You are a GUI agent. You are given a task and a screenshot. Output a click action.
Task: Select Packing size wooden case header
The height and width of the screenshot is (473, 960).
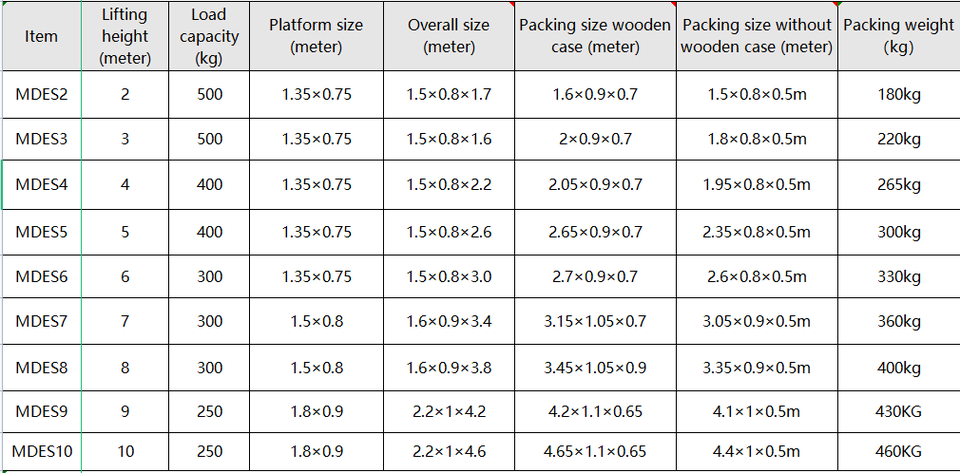pos(595,36)
